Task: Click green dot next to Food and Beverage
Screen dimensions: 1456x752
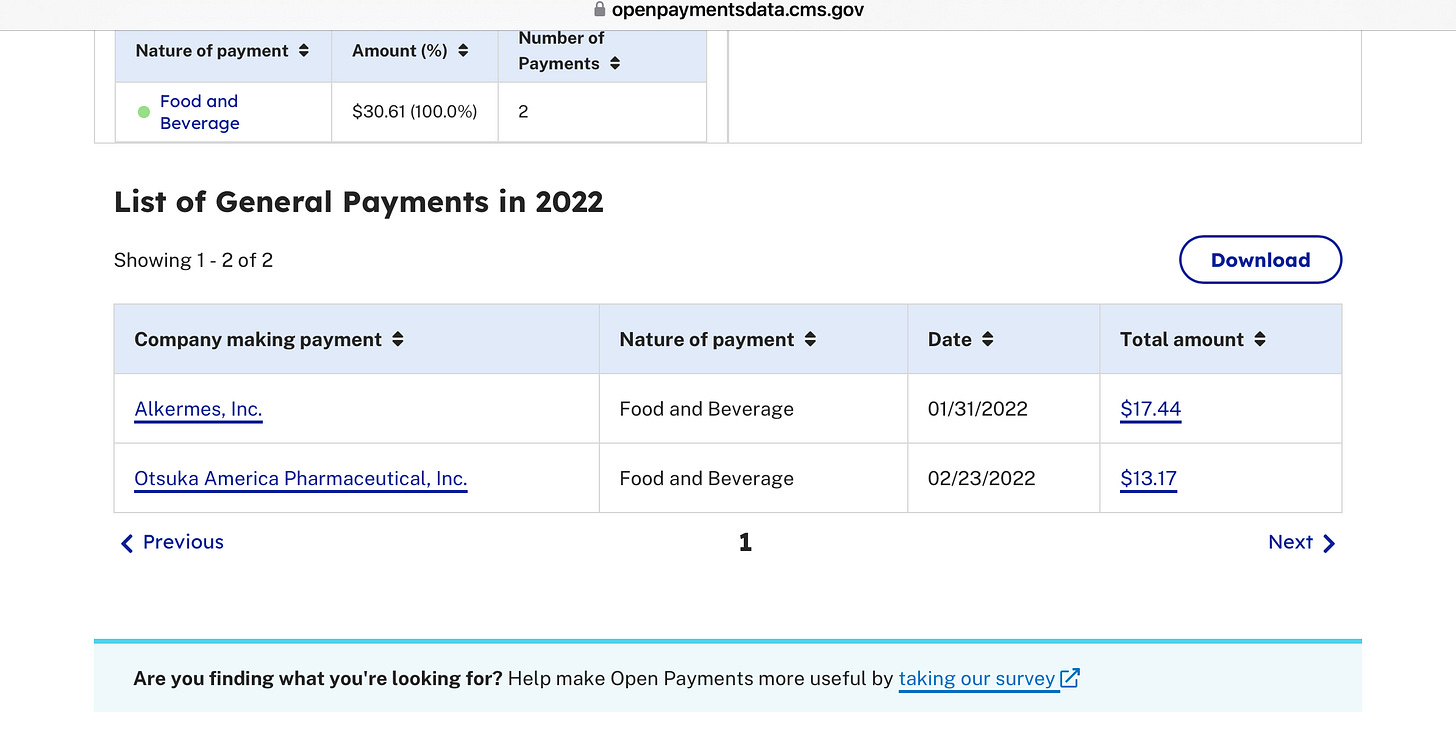Action: pyautogui.click(x=144, y=112)
